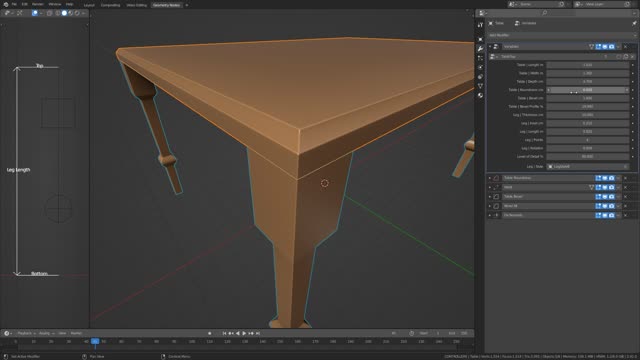Open the Tool properties tab
Image resolution: width=640 pixels, height=360 pixels.
tap(480, 25)
